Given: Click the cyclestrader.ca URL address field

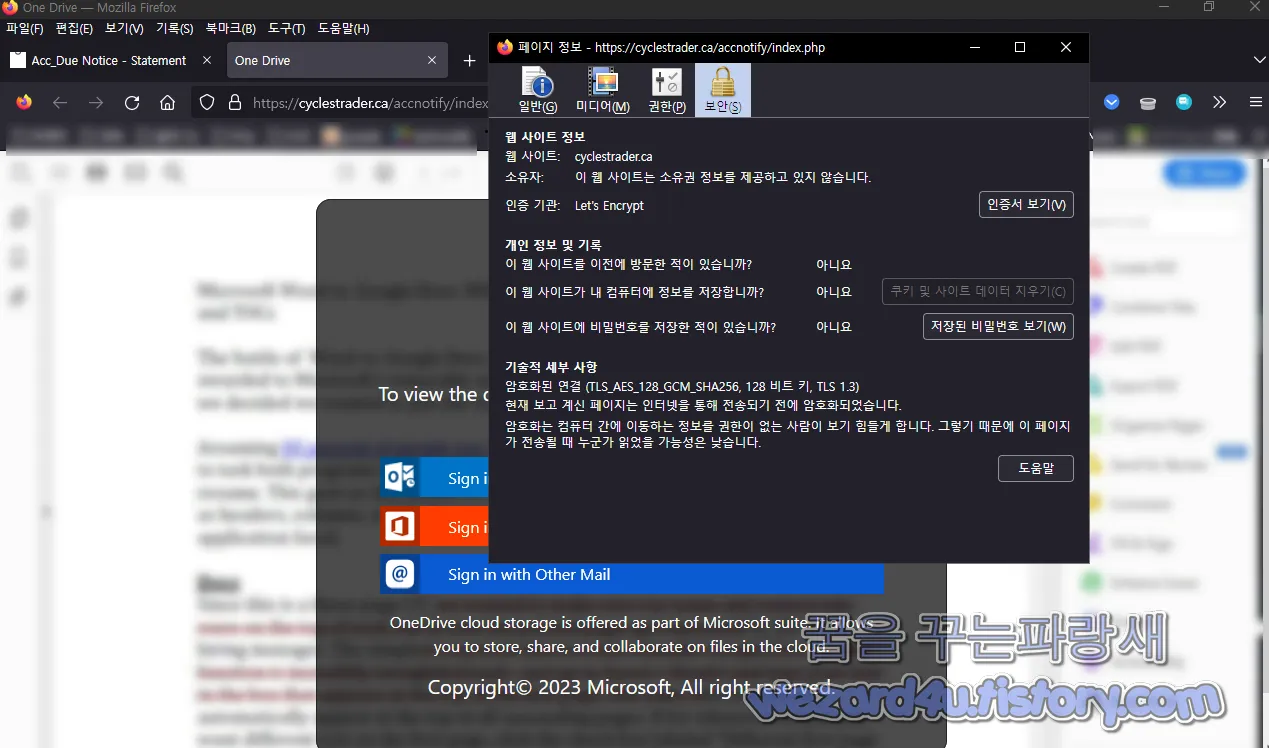Looking at the screenshot, I should [370, 102].
